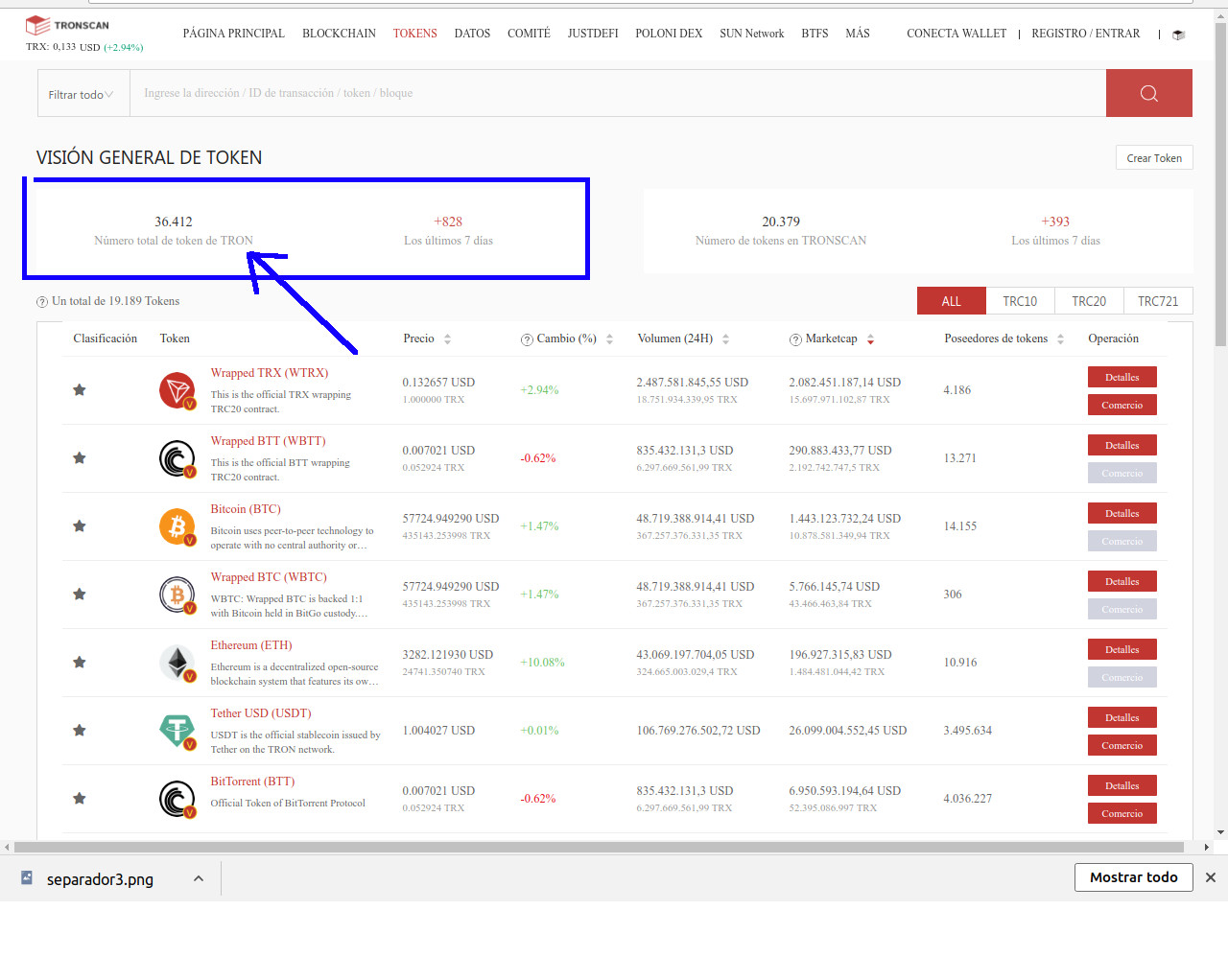Click Comercio for Wrapped TRX
This screenshot has height=980, width=1228.
[1122, 405]
